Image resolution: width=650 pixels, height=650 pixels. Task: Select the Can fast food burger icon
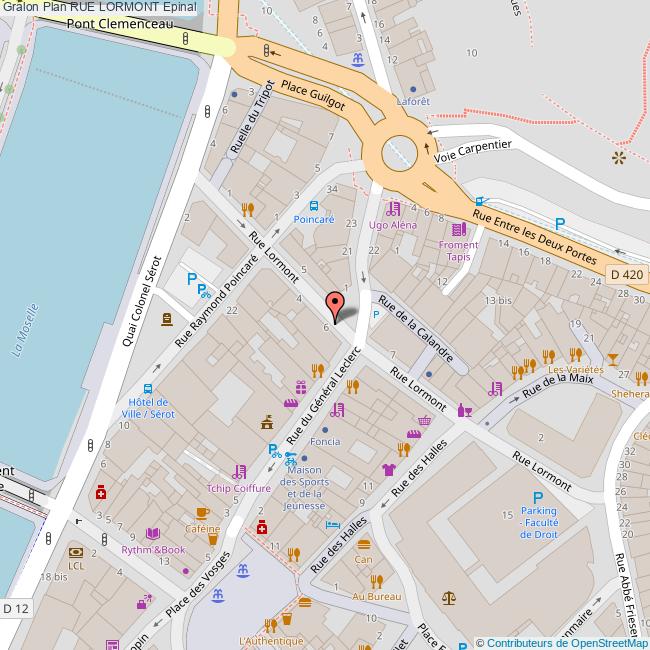(364, 544)
